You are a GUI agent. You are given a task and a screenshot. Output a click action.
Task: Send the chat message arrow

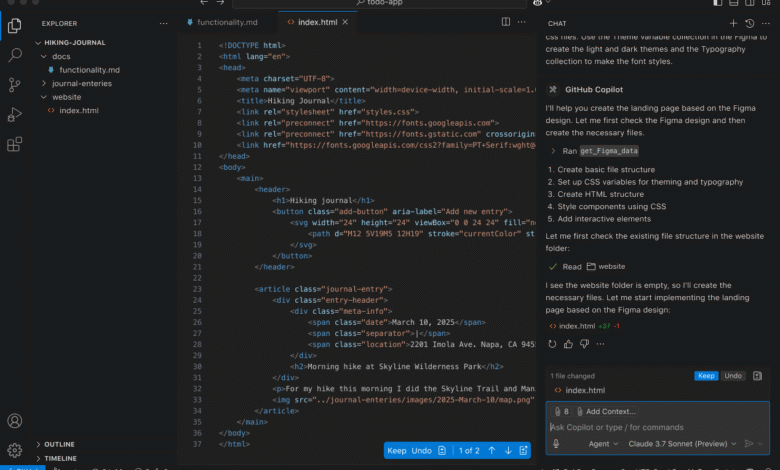pos(749,444)
